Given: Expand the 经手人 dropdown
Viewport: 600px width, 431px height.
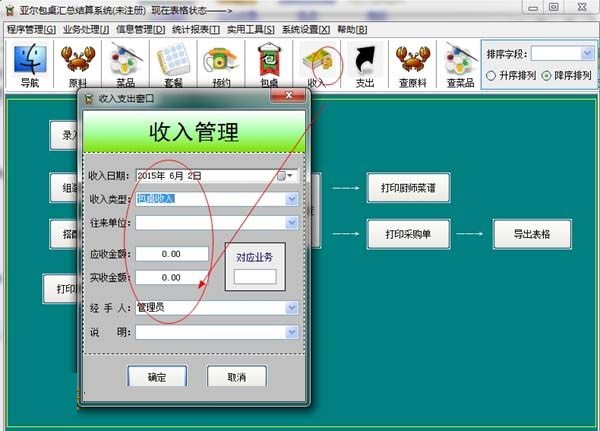Looking at the screenshot, I should point(292,307).
